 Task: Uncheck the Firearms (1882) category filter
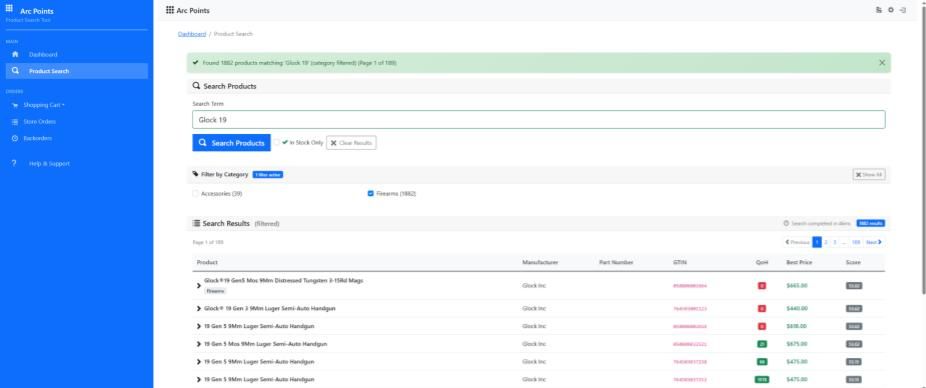click(371, 194)
